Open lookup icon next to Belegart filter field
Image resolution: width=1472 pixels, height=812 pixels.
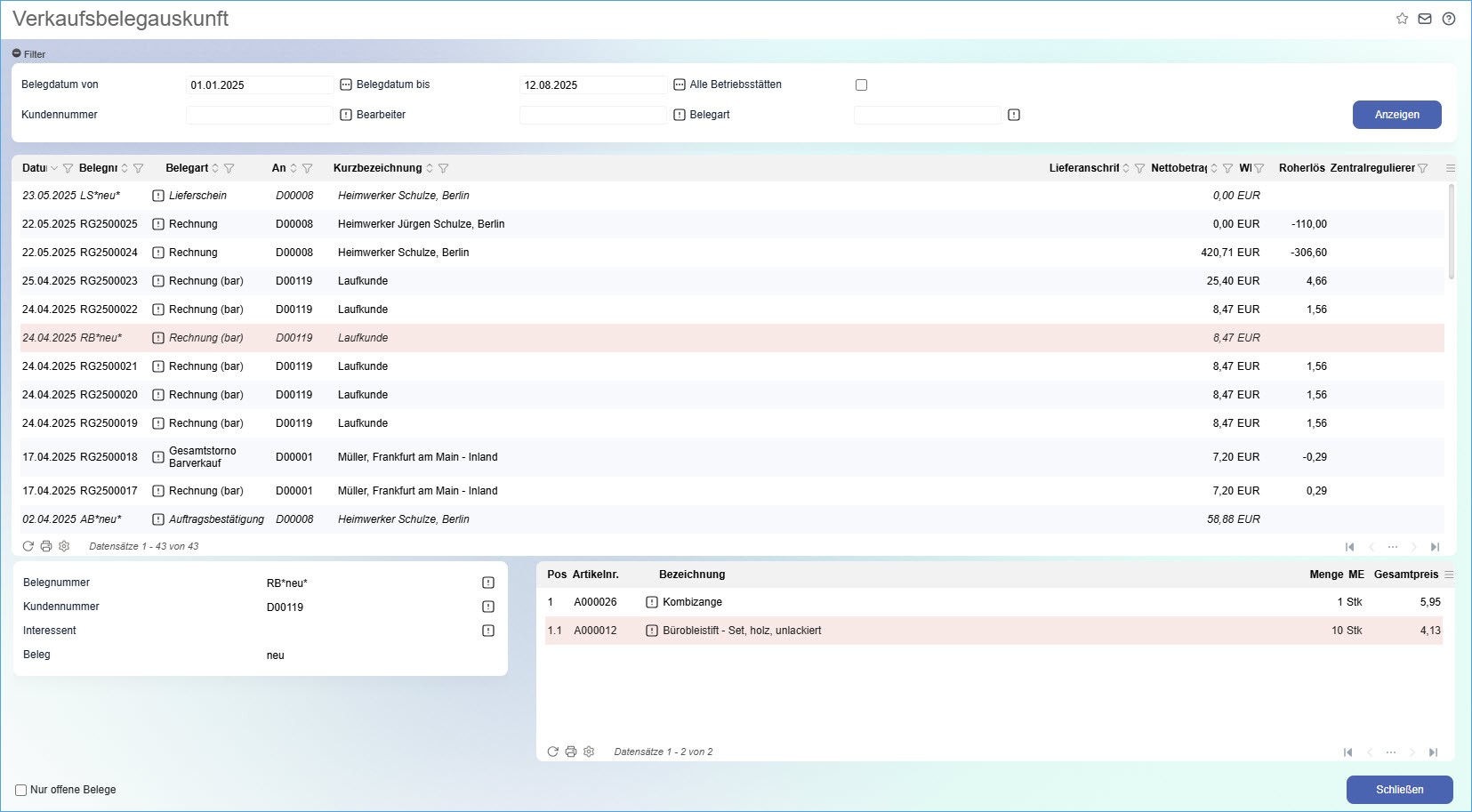(1014, 115)
